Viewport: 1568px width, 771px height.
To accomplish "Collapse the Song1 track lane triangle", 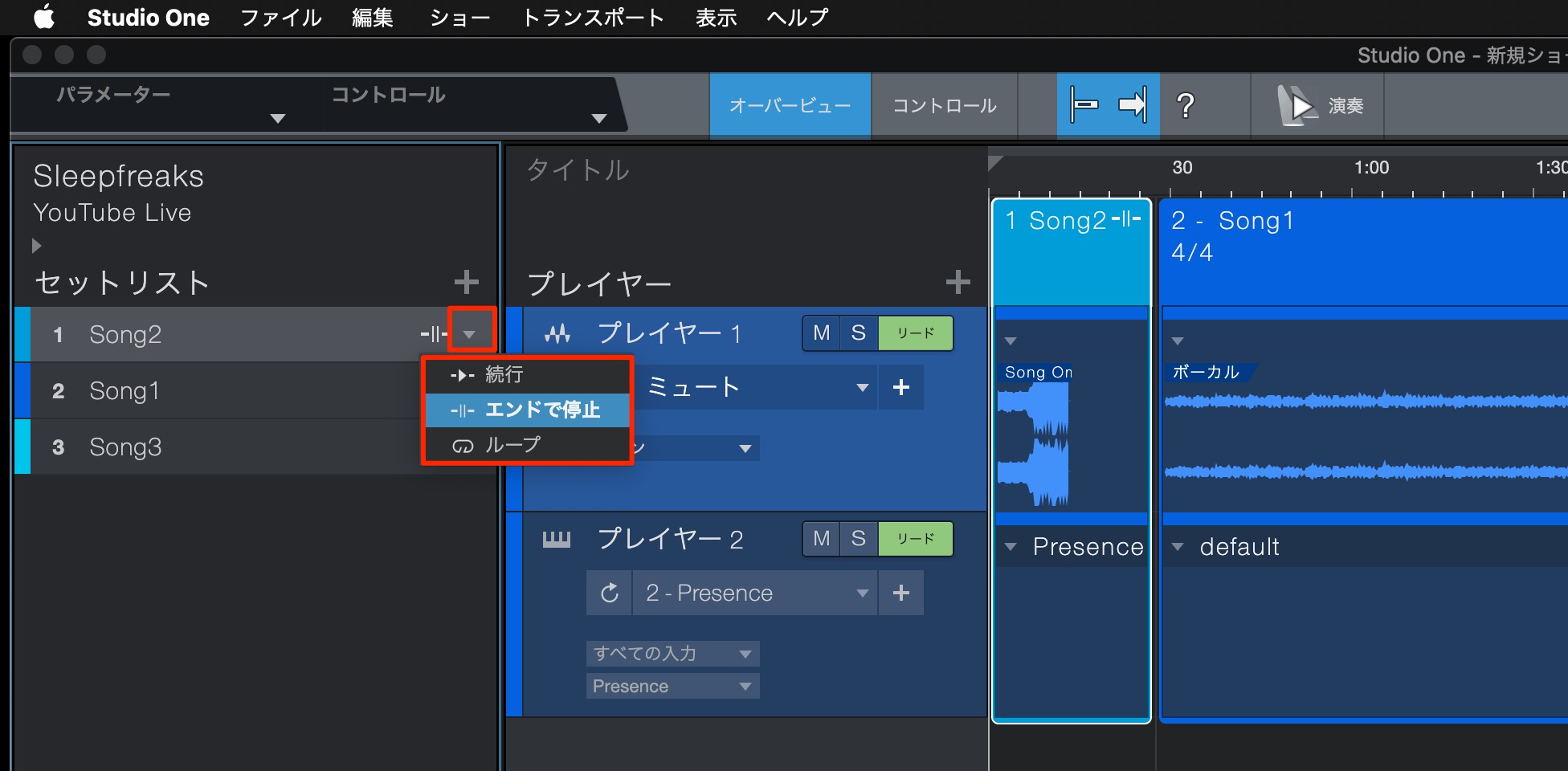I will click(1178, 341).
